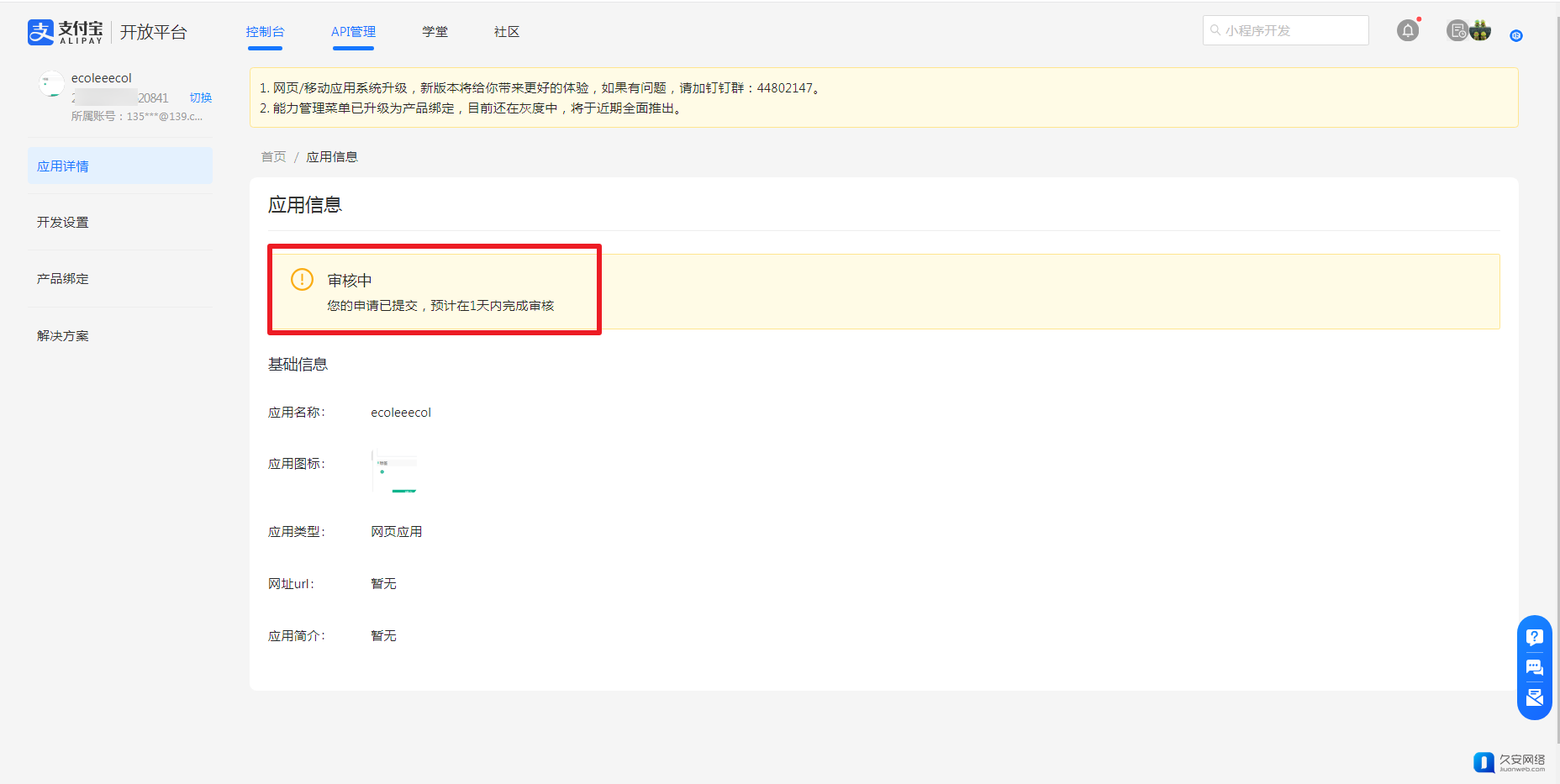Click the envelope feedback icon
Screen dimensions: 1560x784
pyautogui.click(x=1534, y=697)
